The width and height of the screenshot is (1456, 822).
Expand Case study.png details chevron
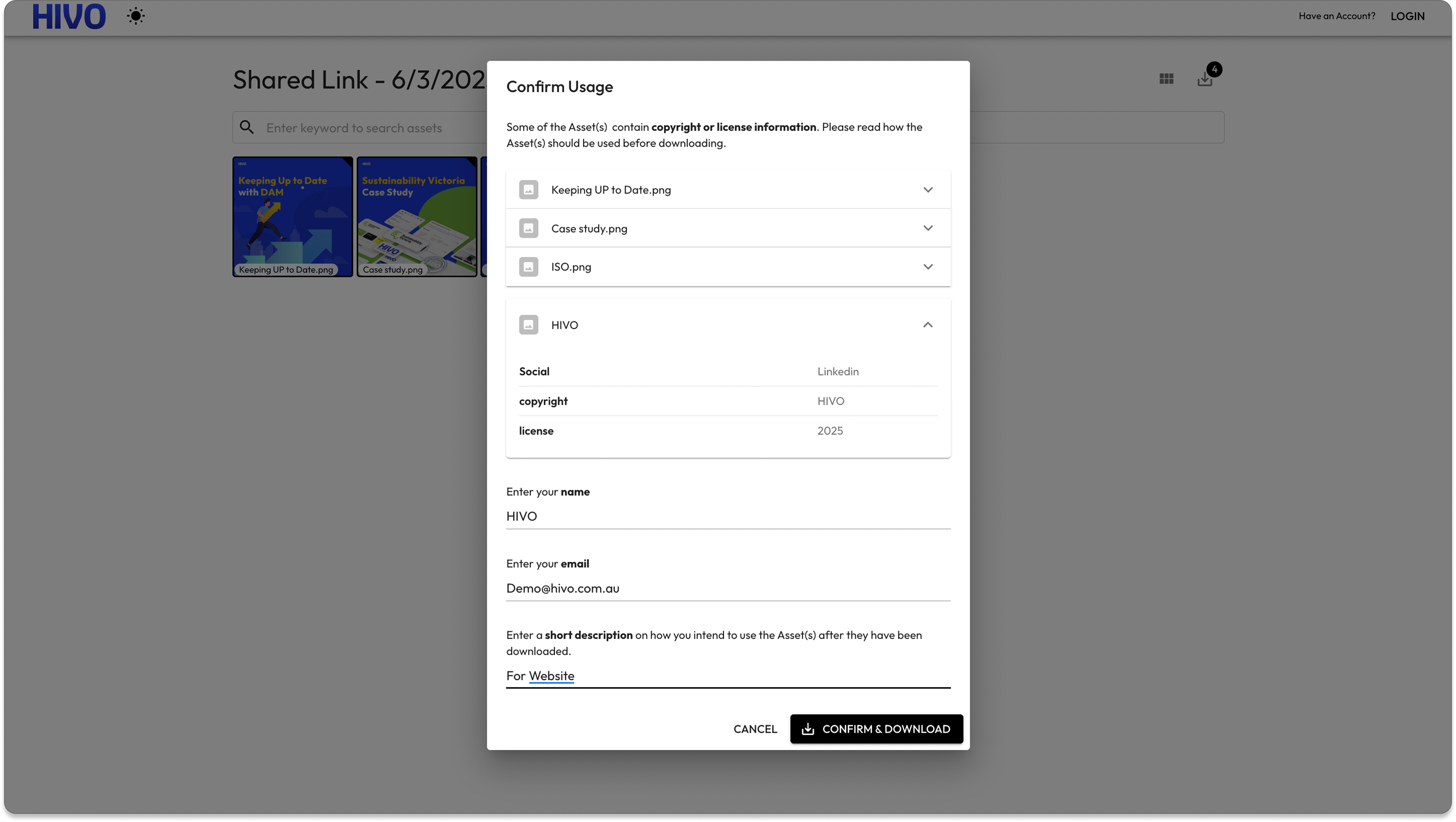click(x=927, y=228)
